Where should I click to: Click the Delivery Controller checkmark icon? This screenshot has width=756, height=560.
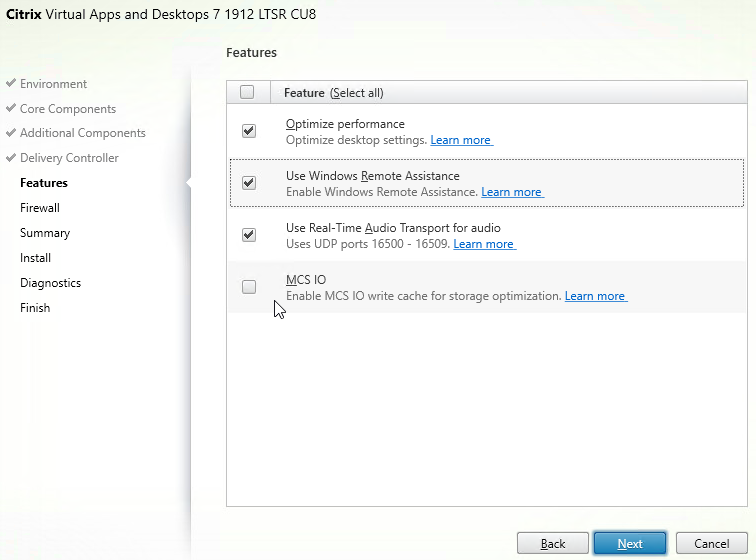[11, 157]
